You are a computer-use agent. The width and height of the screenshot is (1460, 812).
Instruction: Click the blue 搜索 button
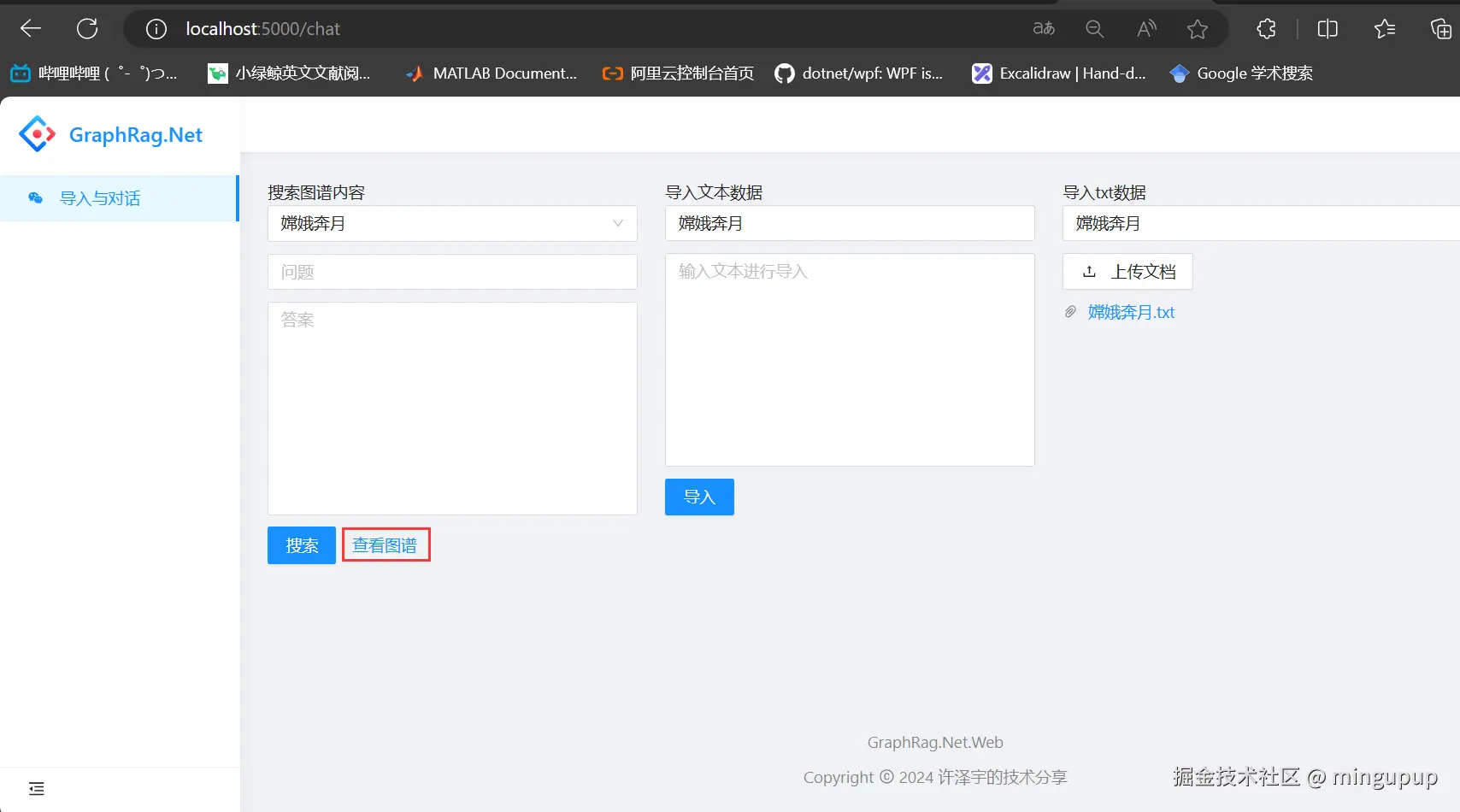pos(302,545)
